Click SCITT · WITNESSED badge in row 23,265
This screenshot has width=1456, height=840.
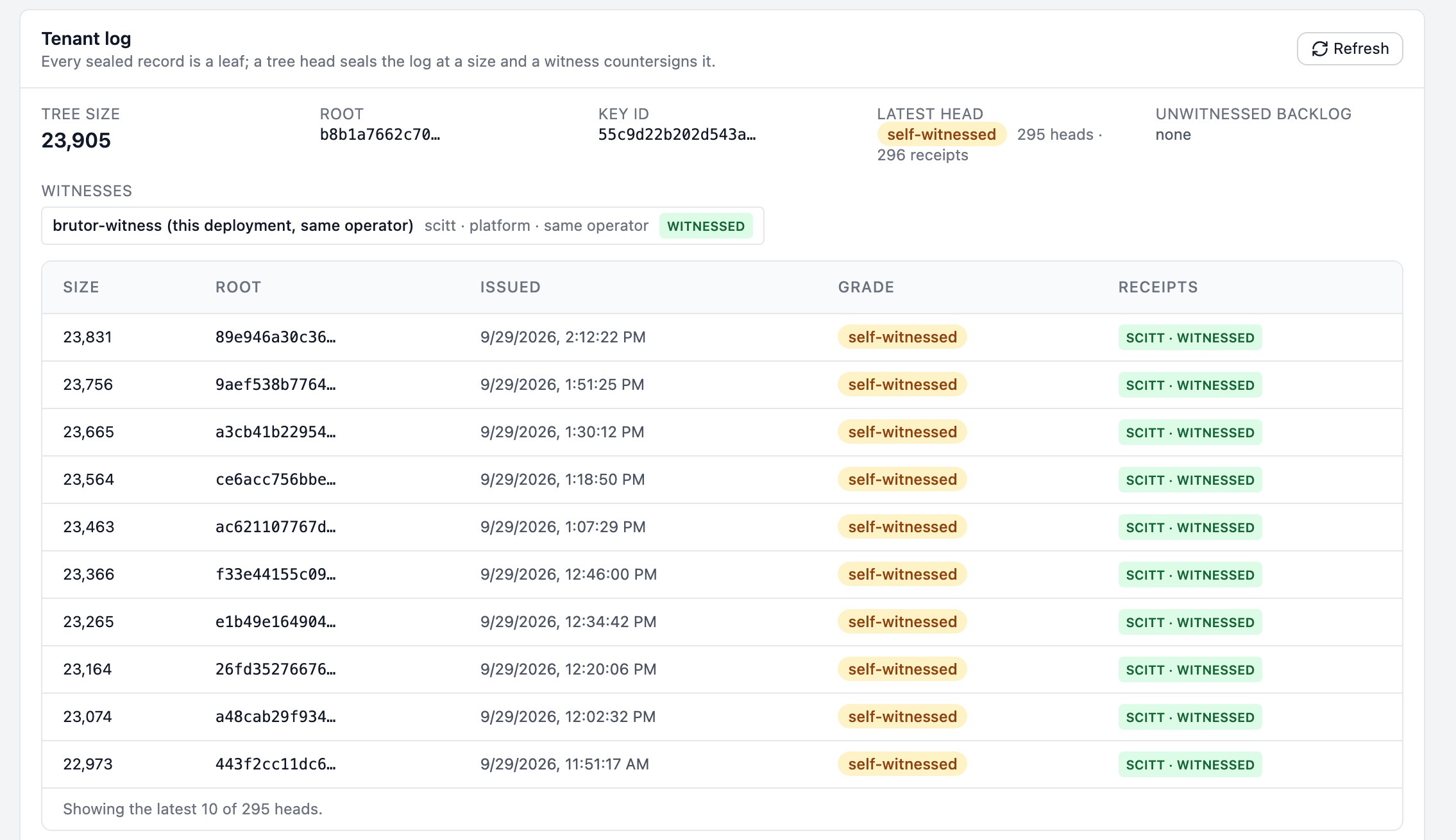pos(1190,622)
